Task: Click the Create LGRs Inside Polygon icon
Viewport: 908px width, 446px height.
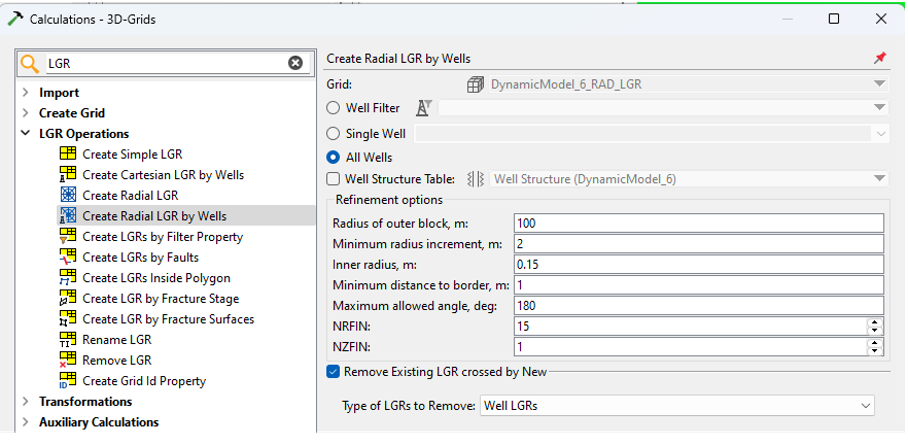Action: [x=68, y=278]
